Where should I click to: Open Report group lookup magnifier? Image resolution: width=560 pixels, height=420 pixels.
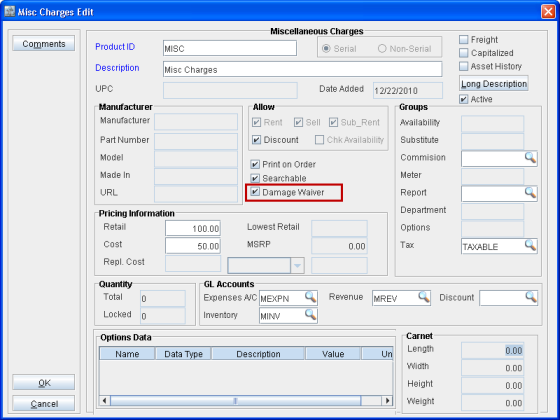click(530, 193)
